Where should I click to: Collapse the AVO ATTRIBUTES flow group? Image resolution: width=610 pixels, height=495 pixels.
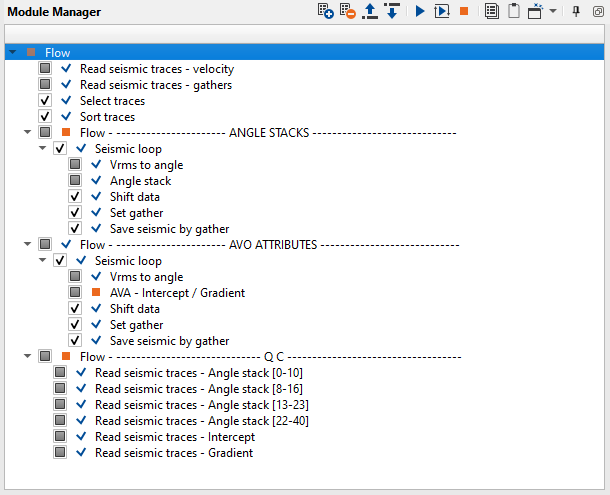[x=27, y=244]
